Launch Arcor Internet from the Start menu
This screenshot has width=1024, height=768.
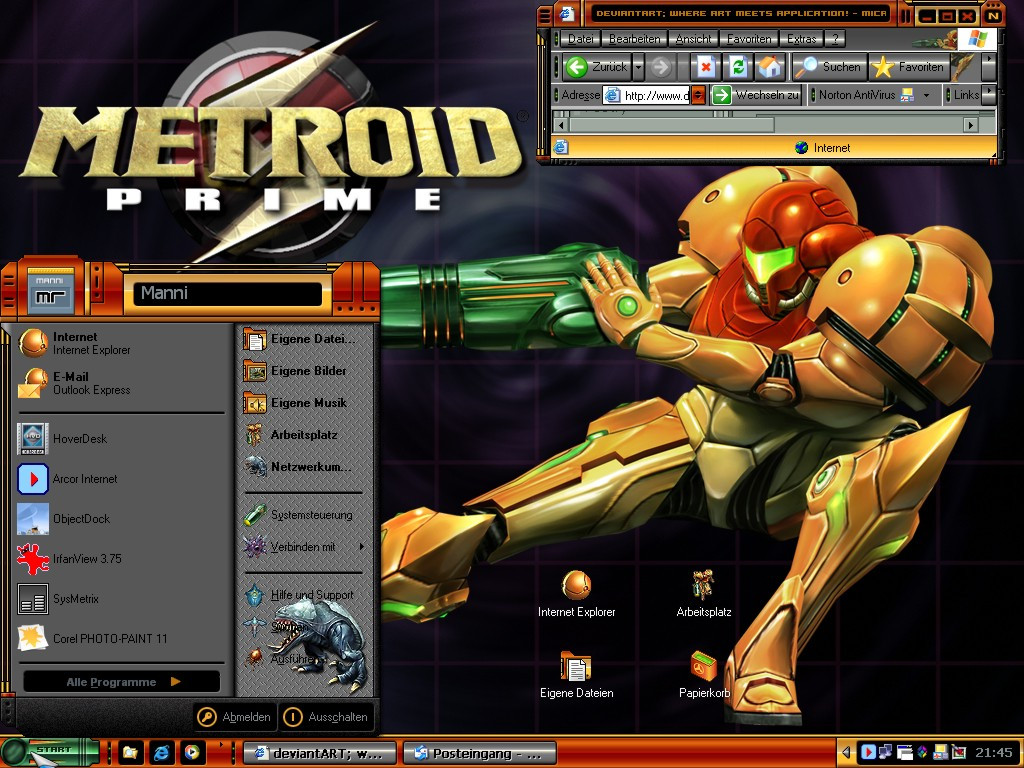click(121, 479)
